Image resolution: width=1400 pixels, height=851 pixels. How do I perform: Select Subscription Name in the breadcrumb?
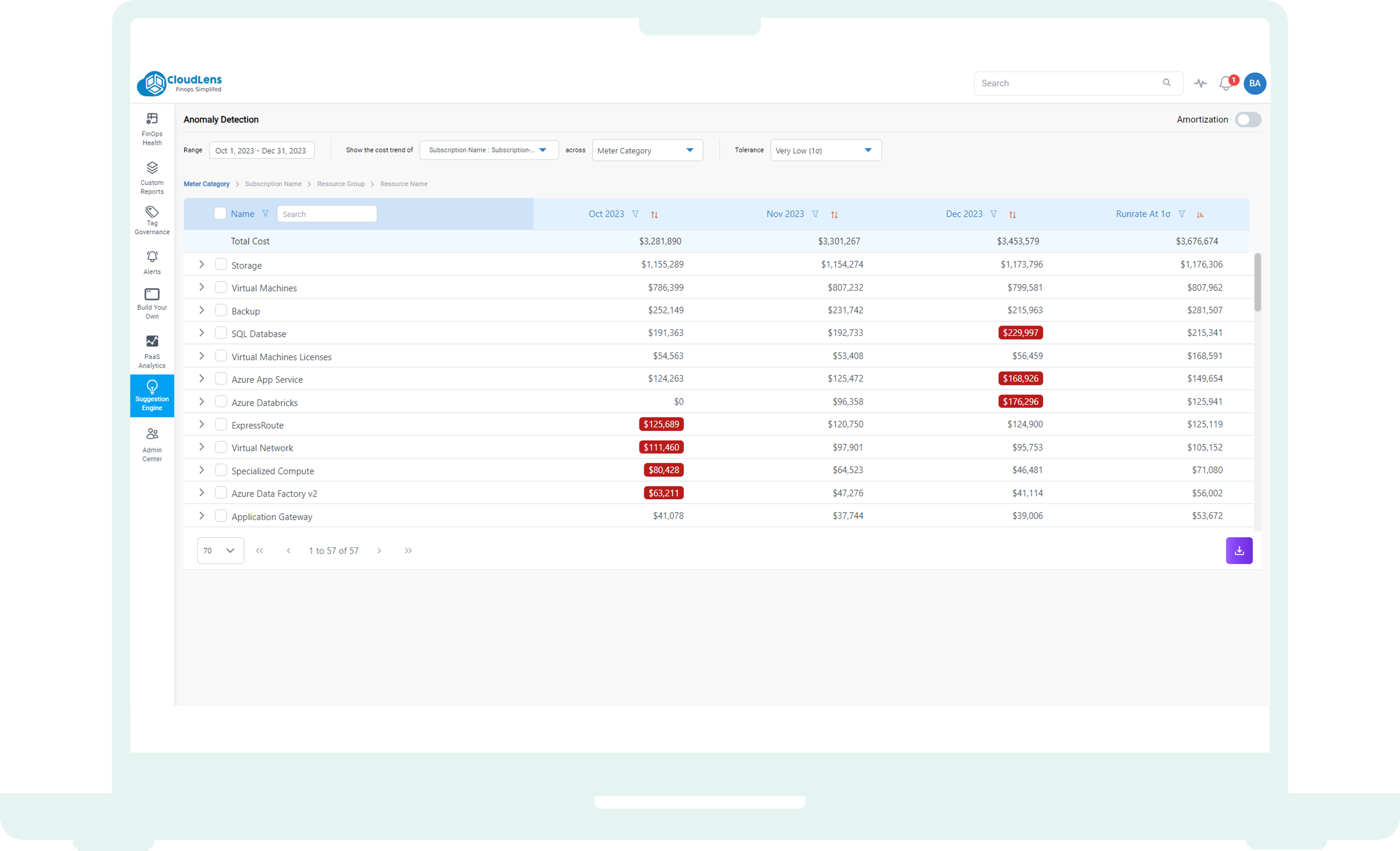pos(273,184)
